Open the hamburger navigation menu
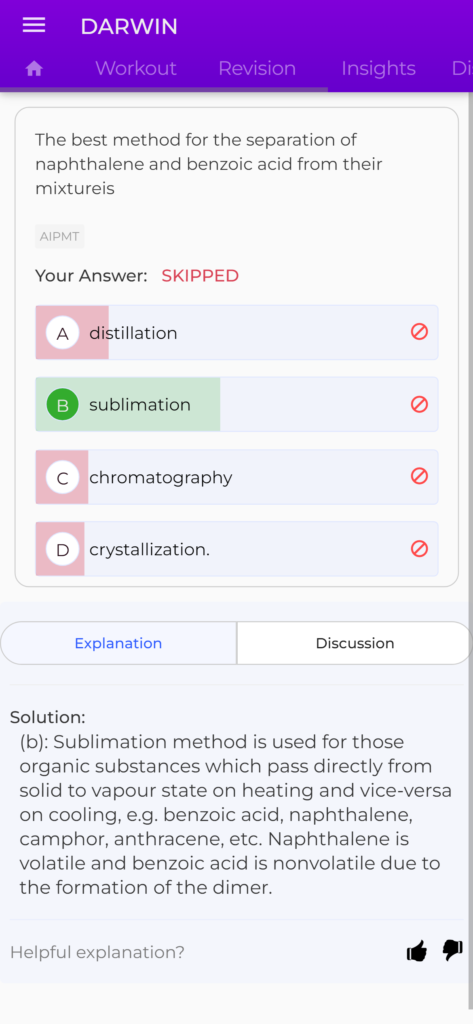Screen dimensions: 473x1024 tap(34, 25)
